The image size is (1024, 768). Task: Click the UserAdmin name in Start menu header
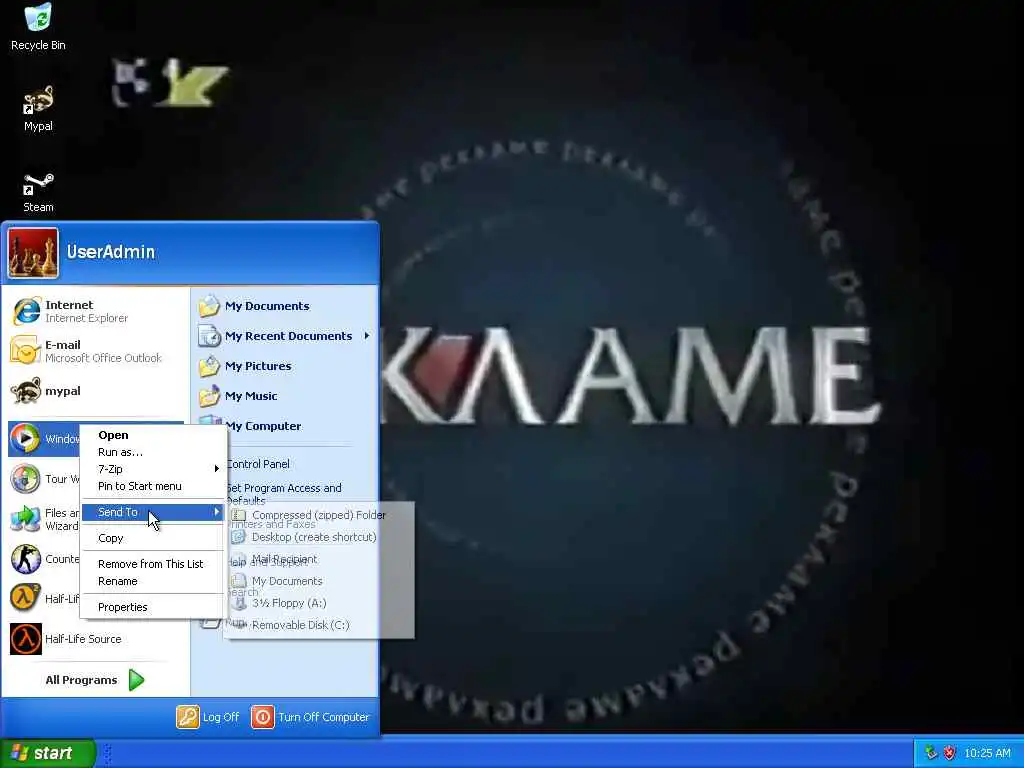tap(111, 251)
